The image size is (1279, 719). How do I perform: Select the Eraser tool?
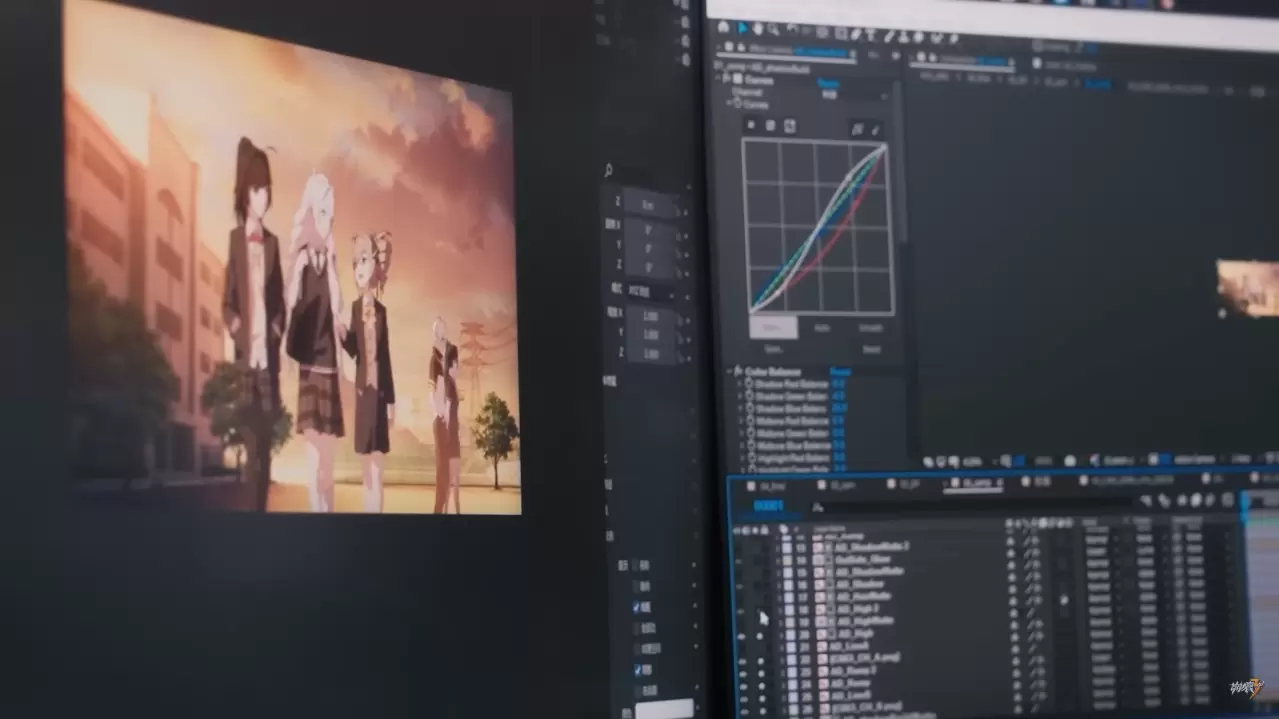[918, 37]
